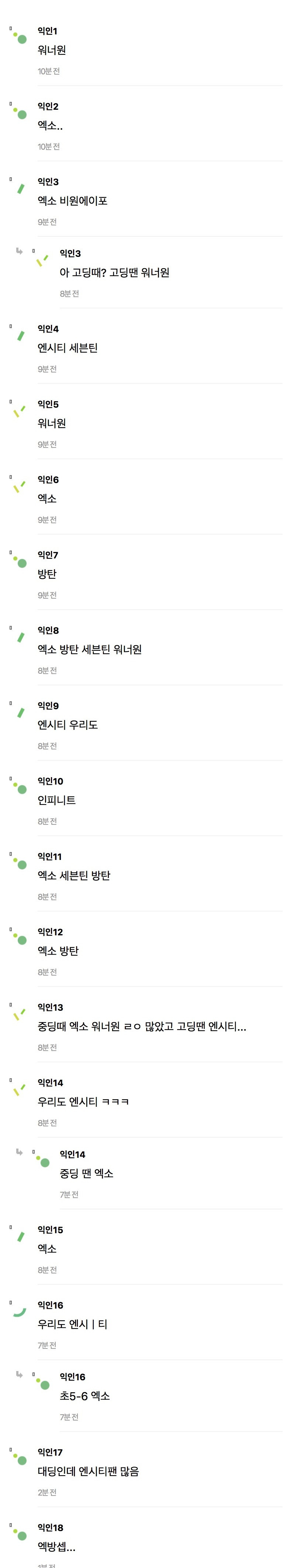This screenshot has width=290, height=1568.
Task: Select the avatar next to 익인5
Action: (x=20, y=411)
